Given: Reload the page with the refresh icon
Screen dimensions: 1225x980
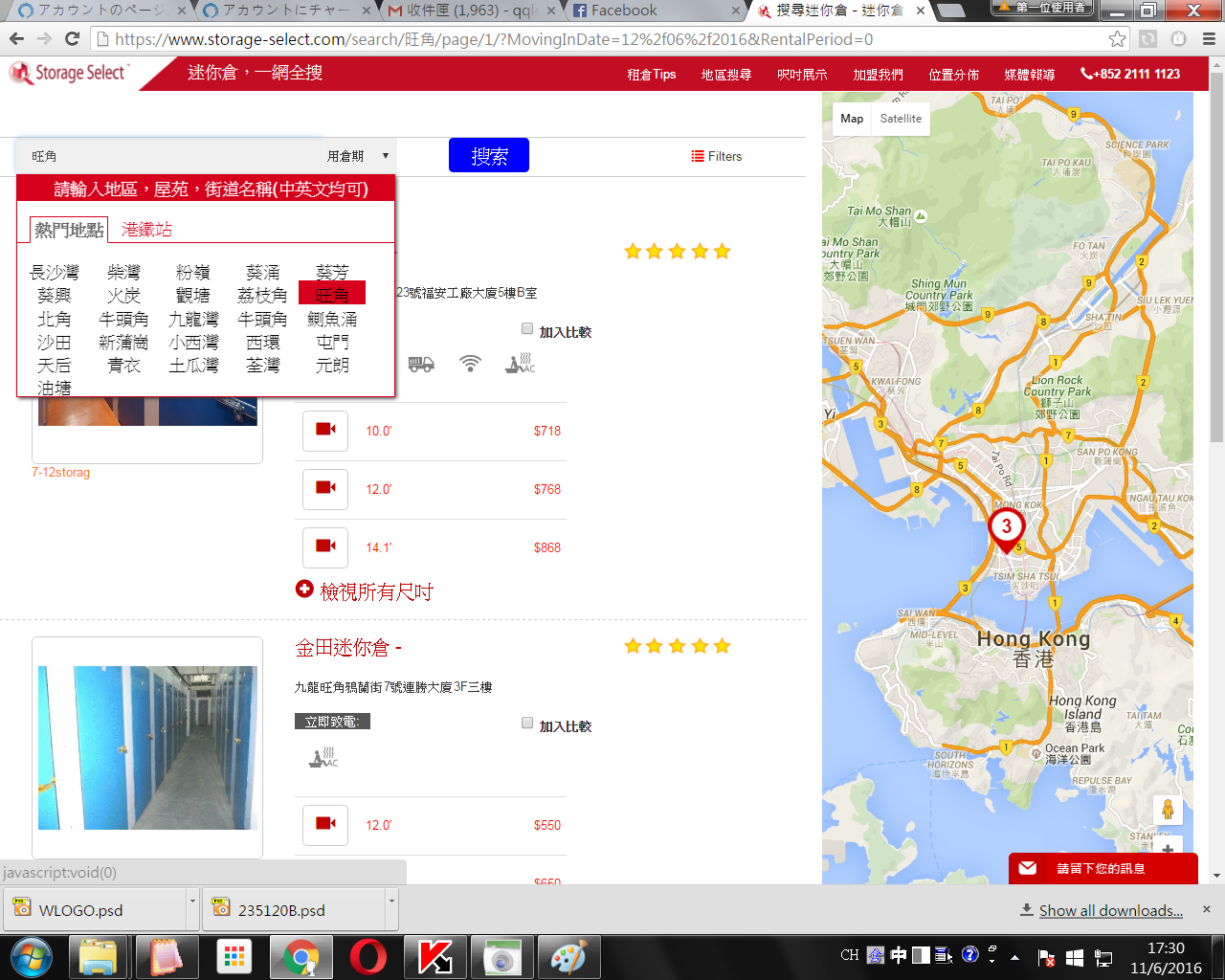Looking at the screenshot, I should [x=72, y=39].
